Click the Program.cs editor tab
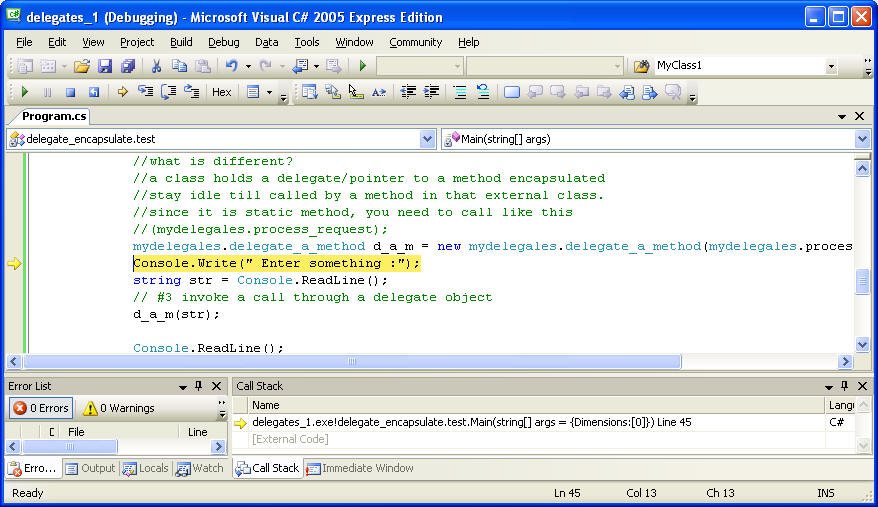878x507 pixels. [54, 116]
